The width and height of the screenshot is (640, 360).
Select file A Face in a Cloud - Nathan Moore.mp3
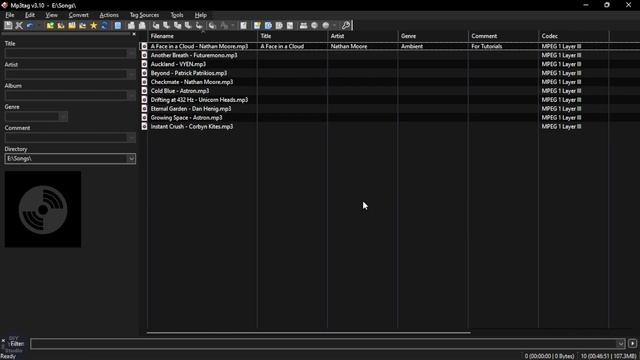pos(199,46)
